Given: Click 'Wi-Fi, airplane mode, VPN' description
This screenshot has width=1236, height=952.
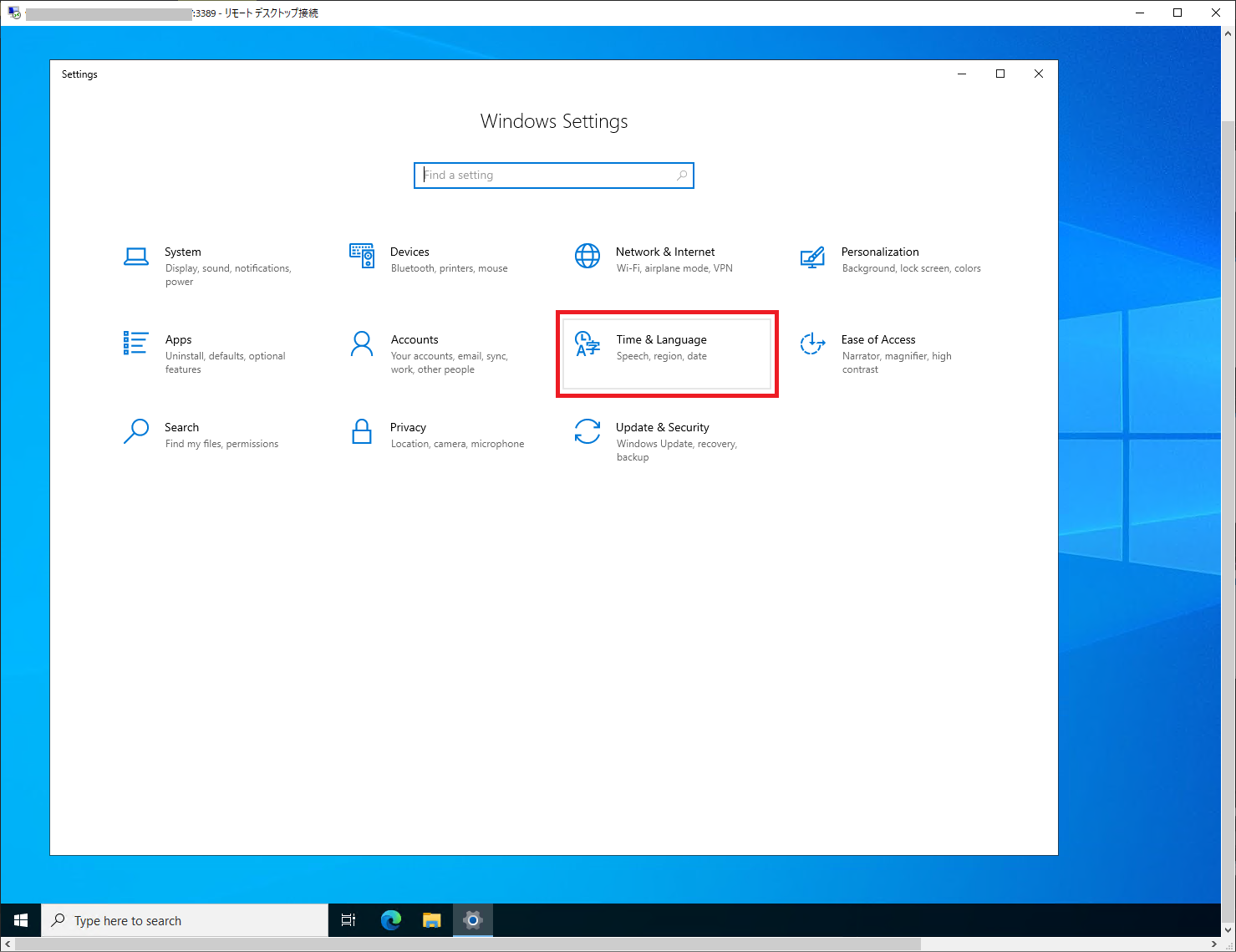Looking at the screenshot, I should click(674, 268).
